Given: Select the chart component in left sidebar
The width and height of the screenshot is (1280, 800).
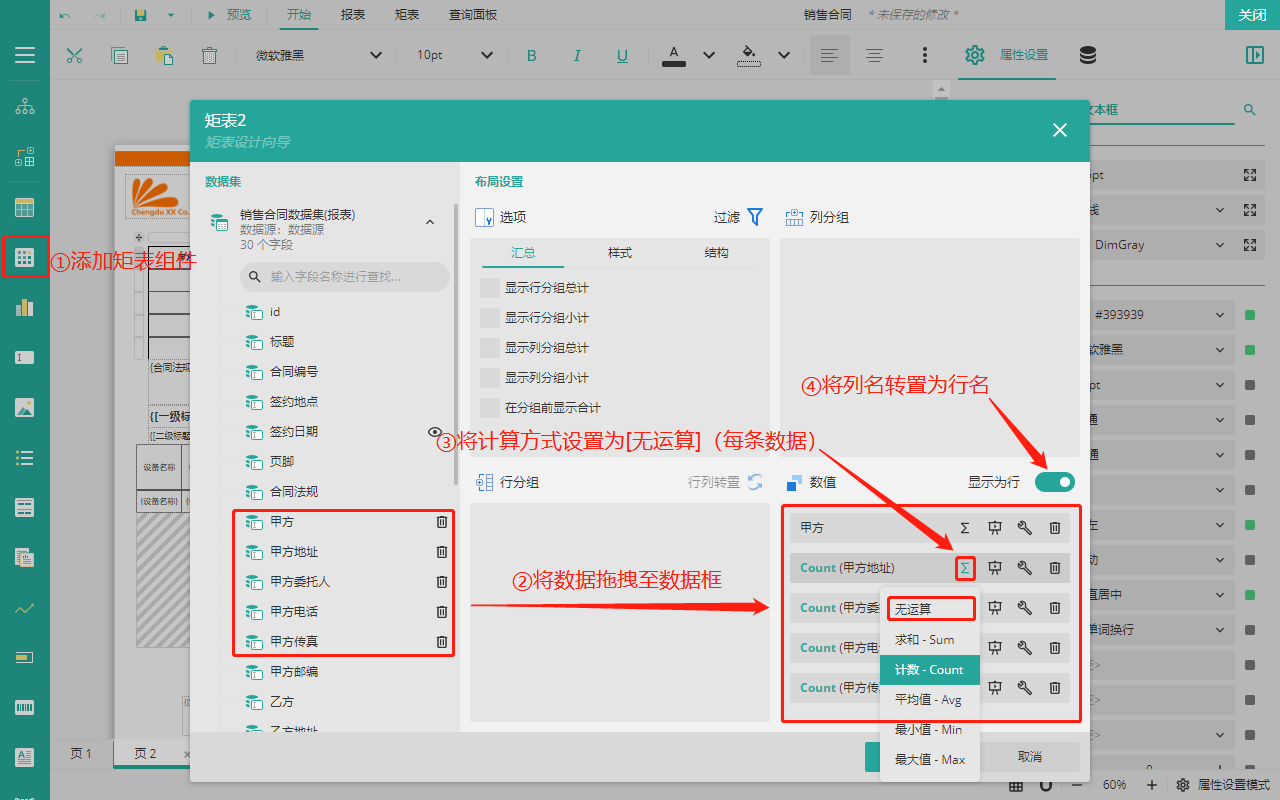Looking at the screenshot, I should click(25, 308).
